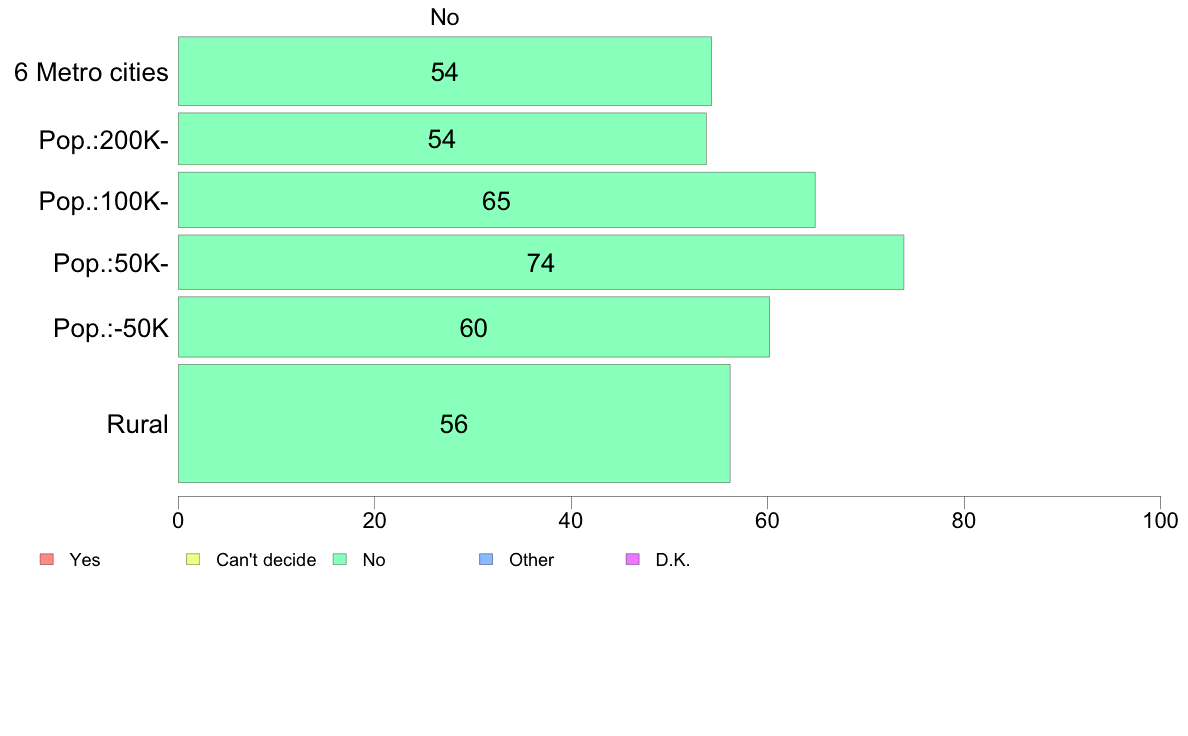Click the No column header above bars

[x=445, y=17]
